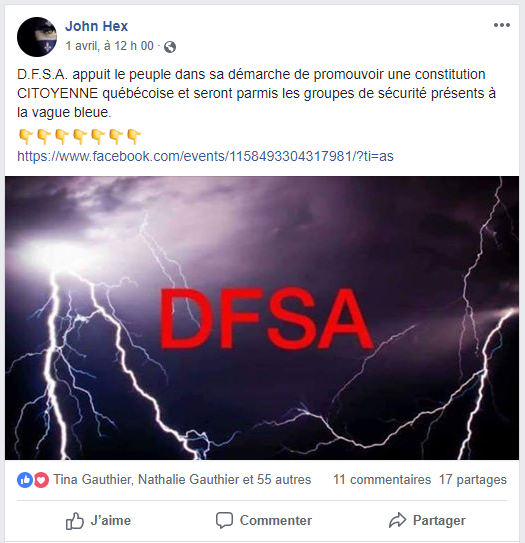Click the red heart reaction icon
This screenshot has width=525, height=543.
click(x=41, y=480)
